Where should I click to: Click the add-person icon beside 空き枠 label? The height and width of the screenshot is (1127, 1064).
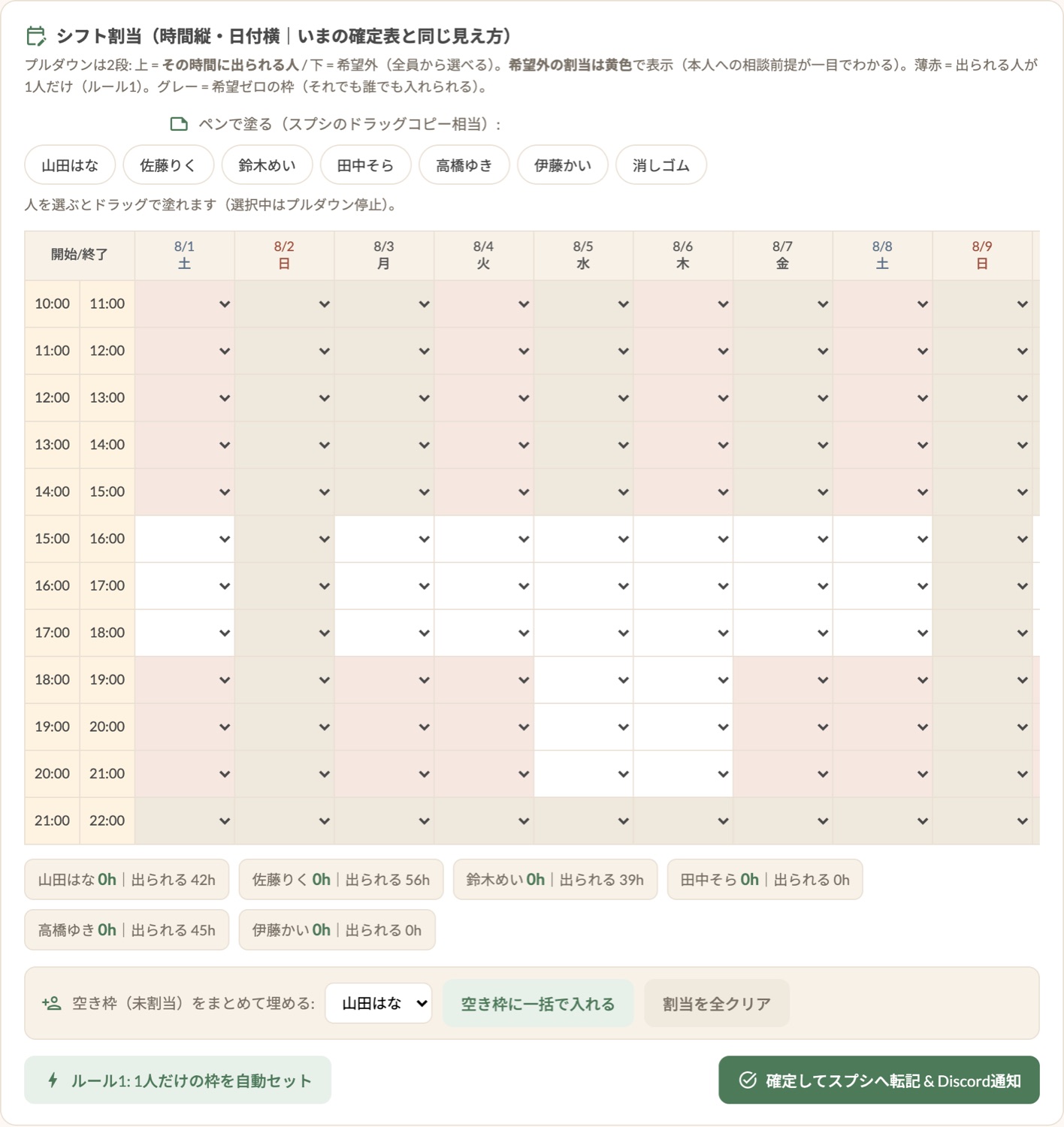(51, 1003)
